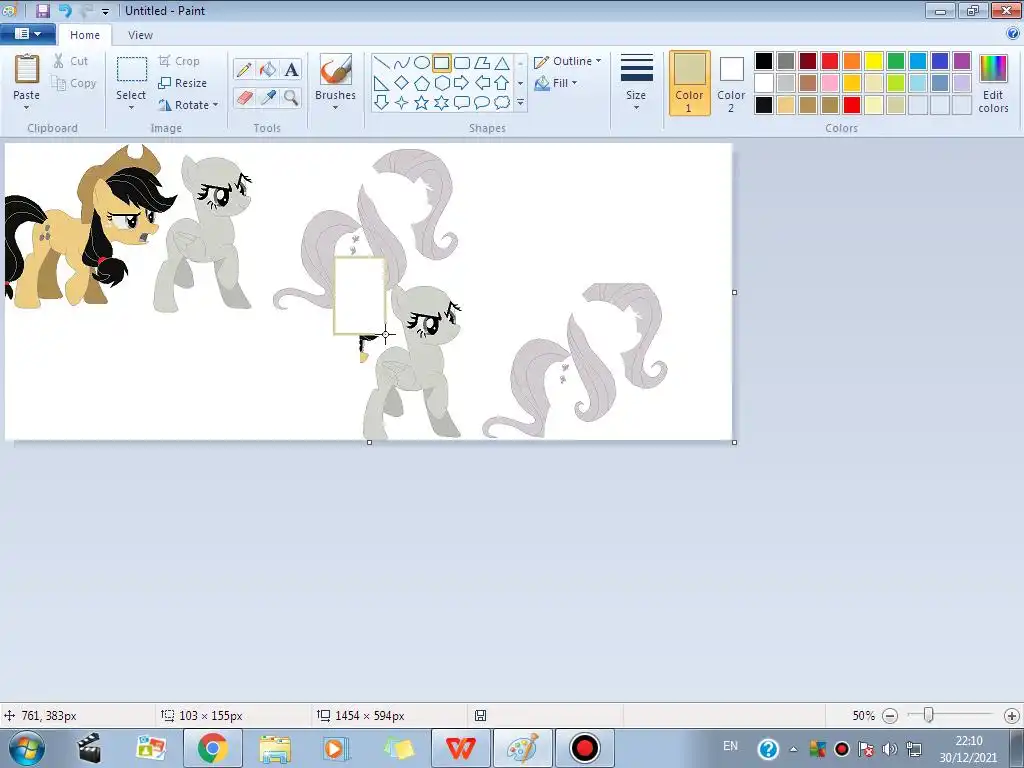Click the Save icon in quick access toolbar

[42, 10]
